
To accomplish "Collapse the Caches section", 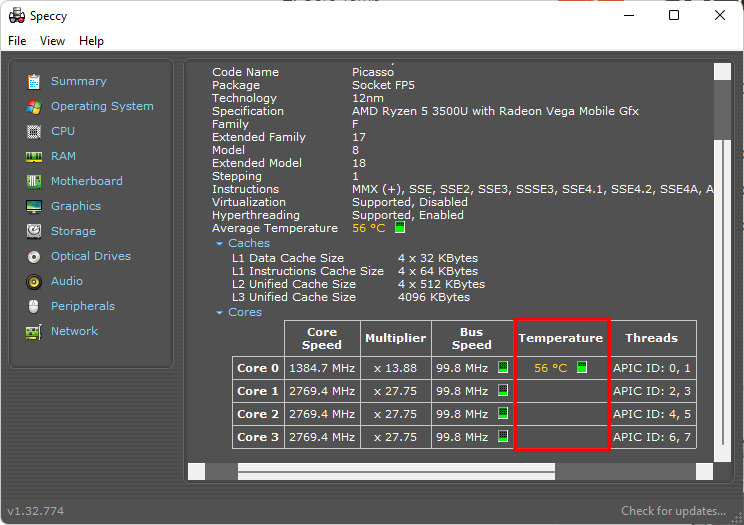I will (x=220, y=244).
